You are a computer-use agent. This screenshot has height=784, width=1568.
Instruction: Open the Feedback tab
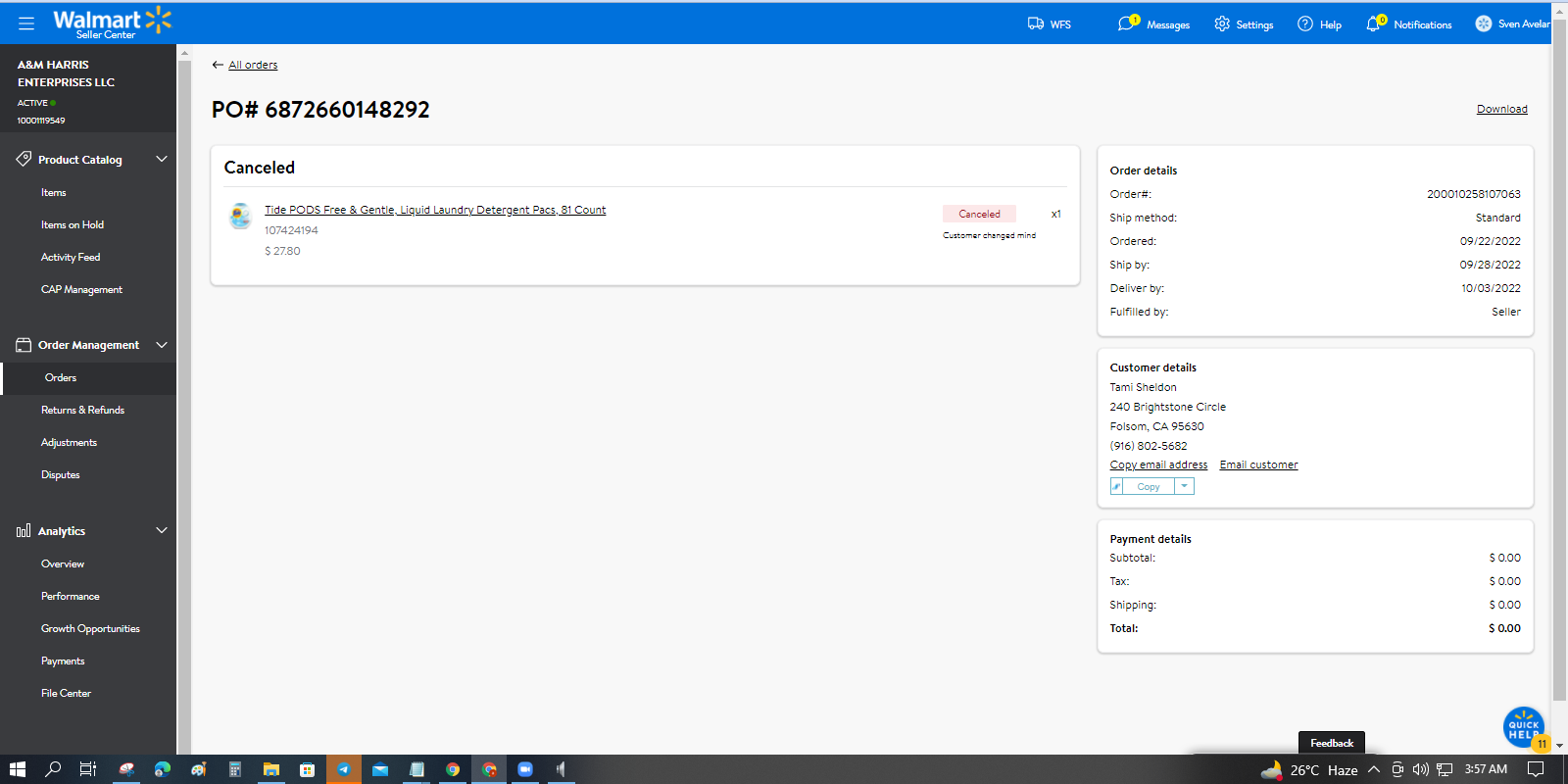point(1332,743)
